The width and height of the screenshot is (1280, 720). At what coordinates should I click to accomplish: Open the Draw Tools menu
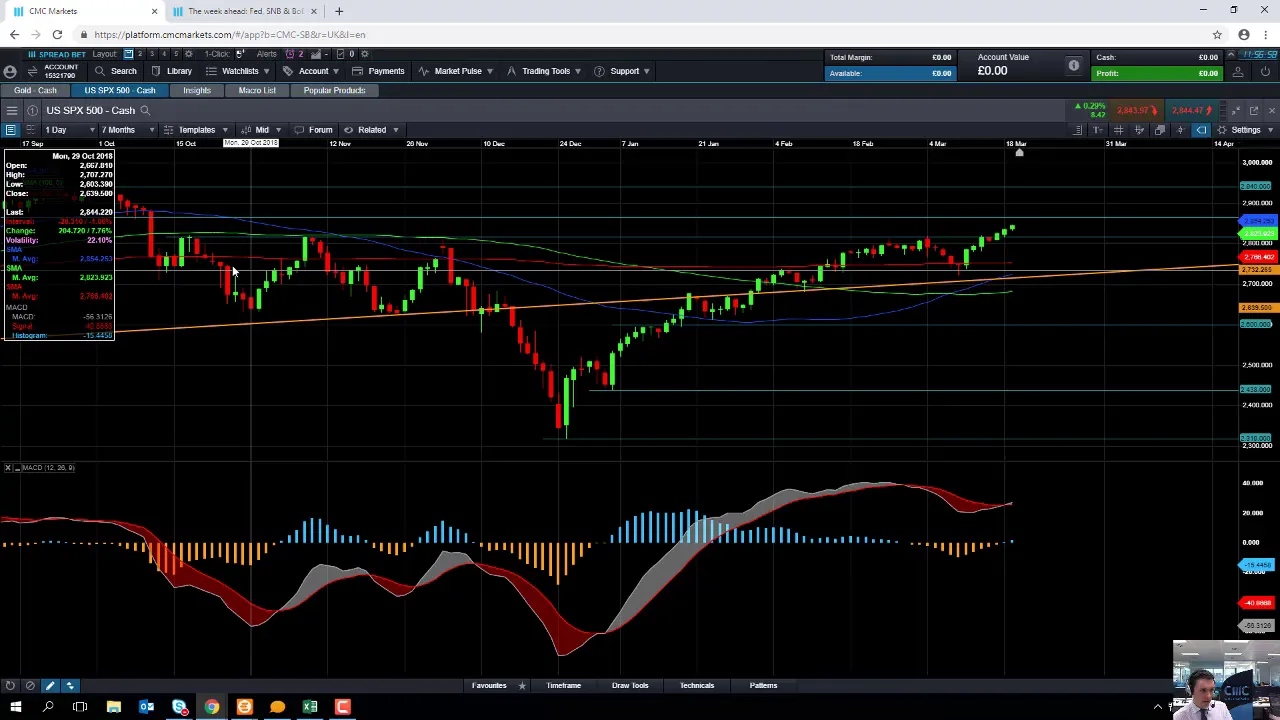pyautogui.click(x=630, y=686)
